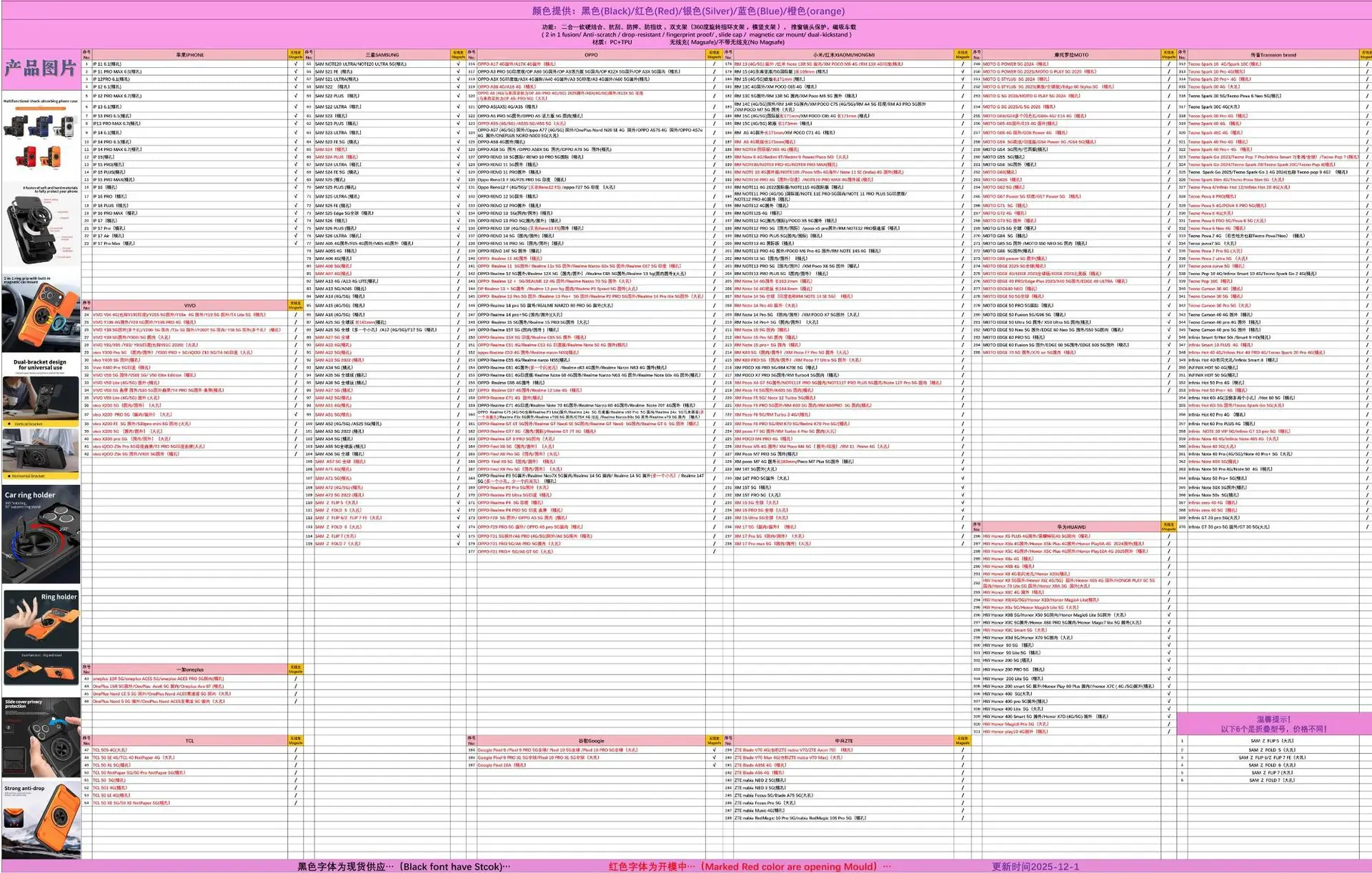Select the 'ZTE nubia NEO 2 5G' cell

tap(844, 780)
